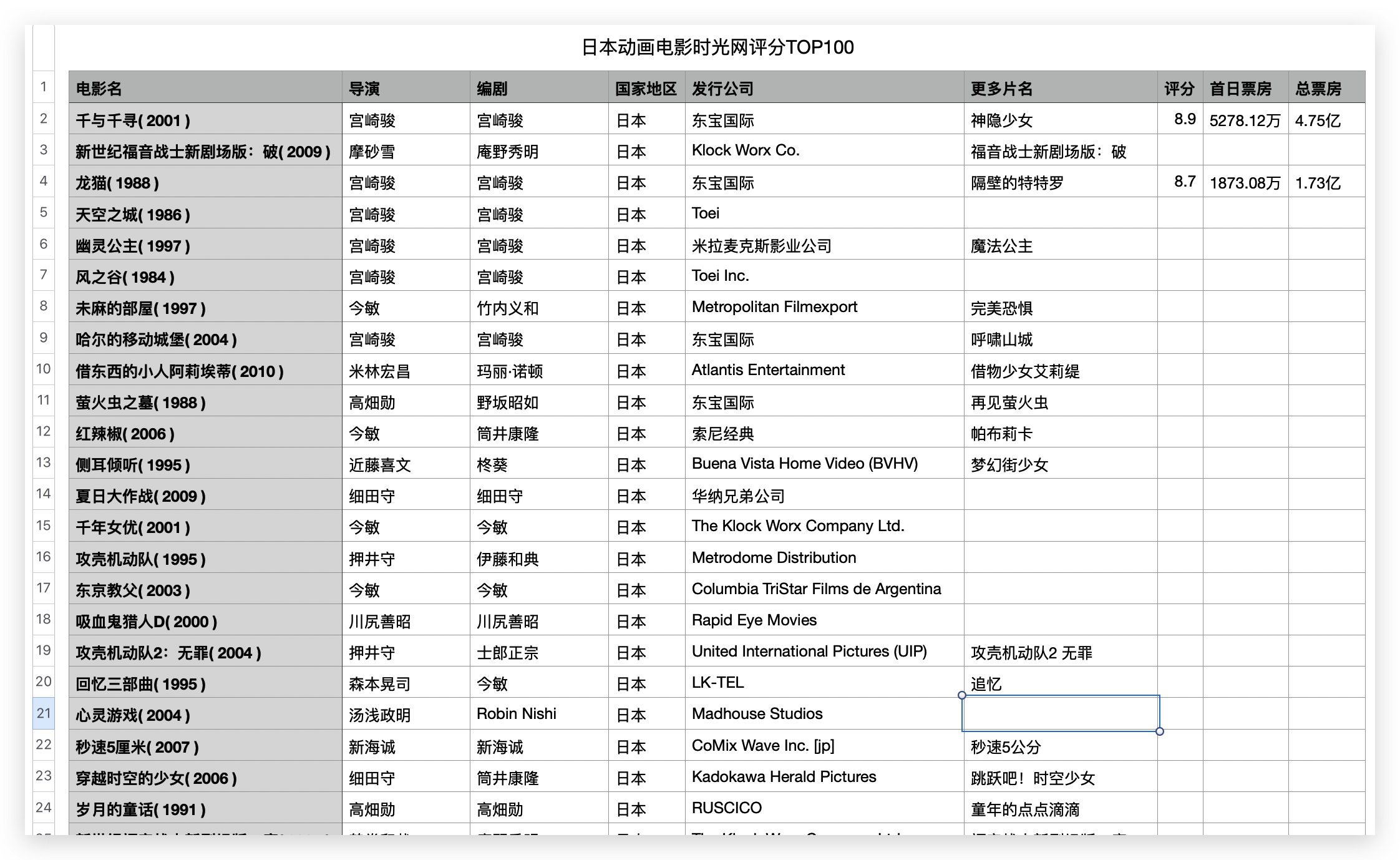Click distributor cell Madhouse Studios
Screen dimensions: 1400x860
824,714
